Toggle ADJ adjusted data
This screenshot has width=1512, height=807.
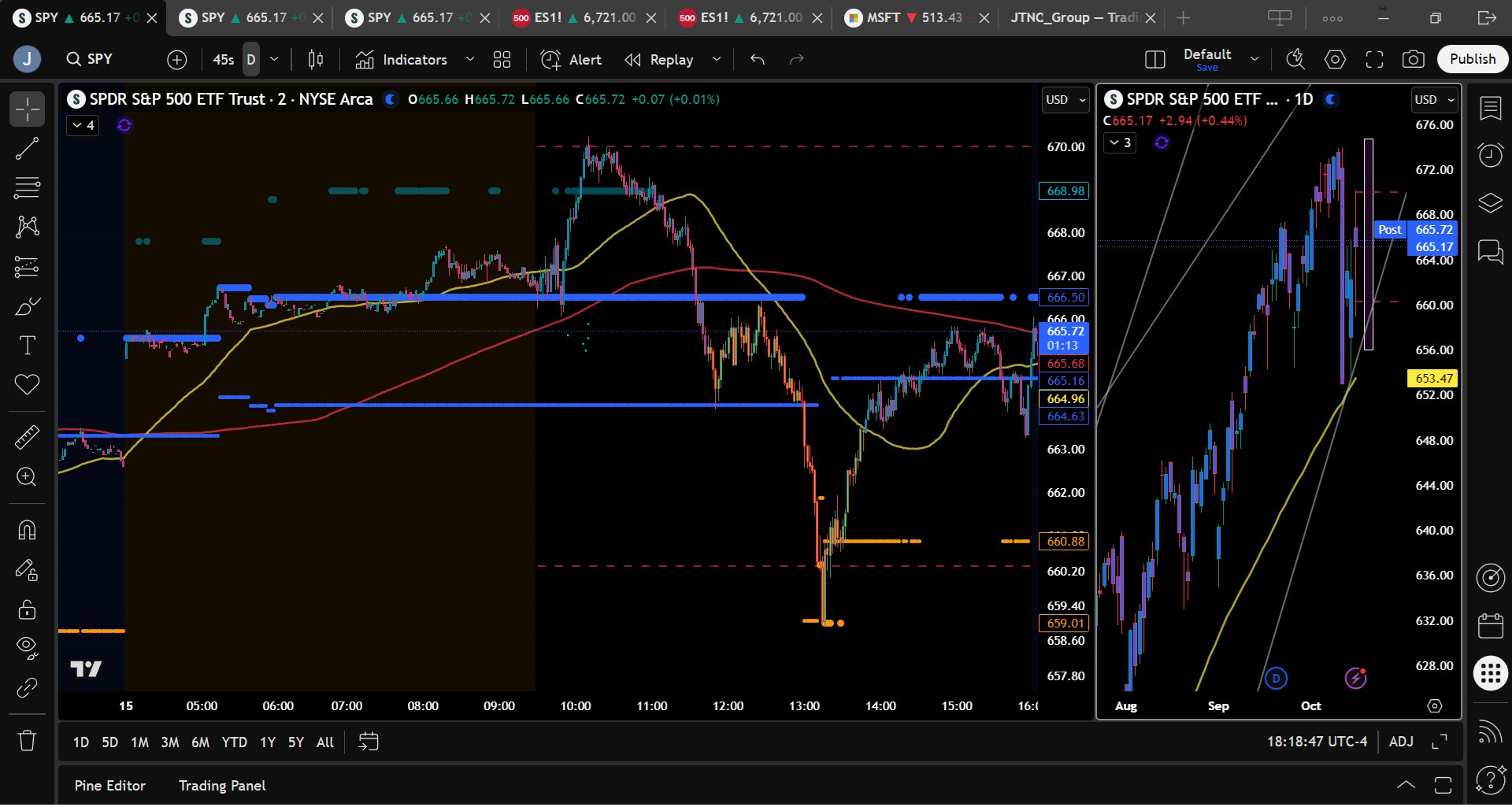[x=1401, y=742]
